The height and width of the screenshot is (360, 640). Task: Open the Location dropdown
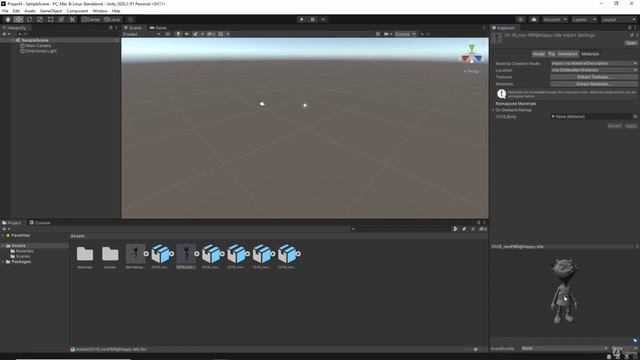[x=594, y=70]
